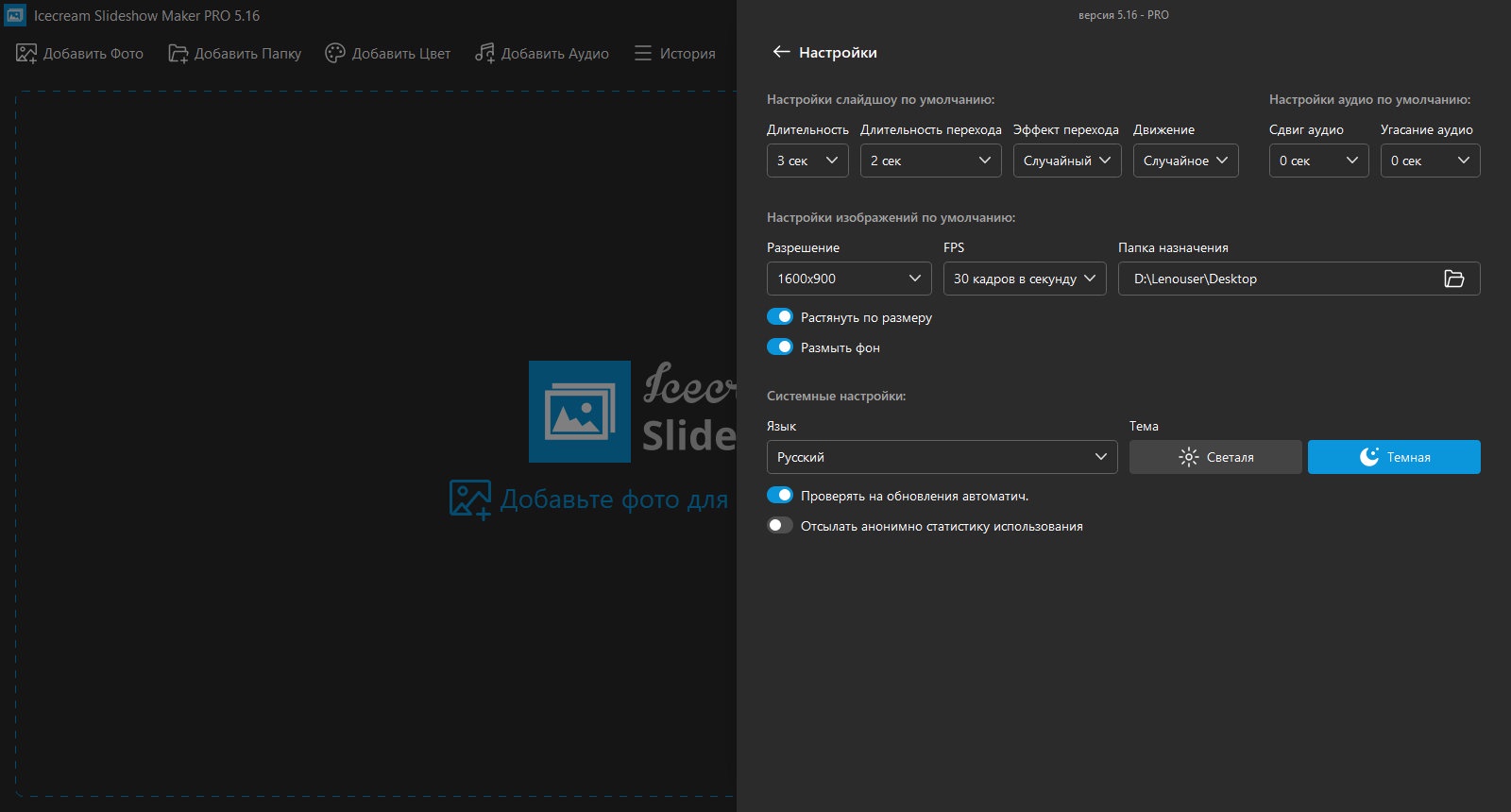Click the Системные настройки heading
1511x812 pixels.
click(x=836, y=396)
